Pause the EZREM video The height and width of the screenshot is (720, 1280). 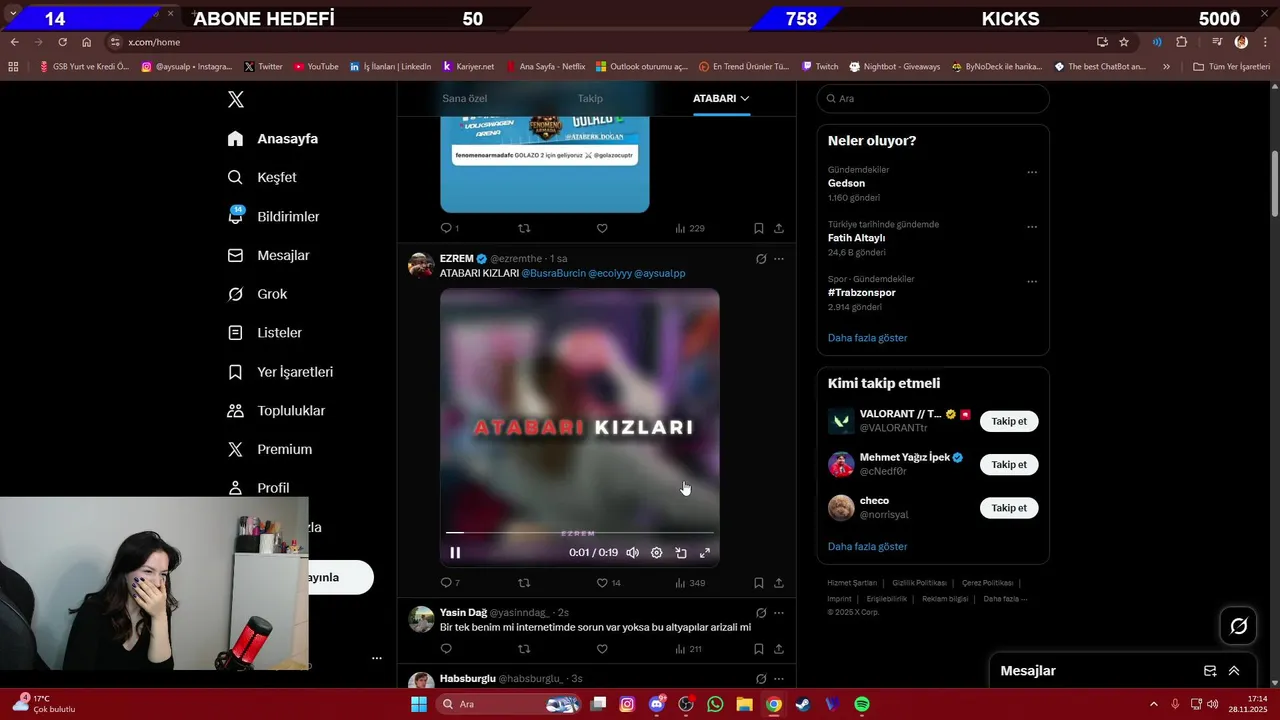click(x=455, y=552)
